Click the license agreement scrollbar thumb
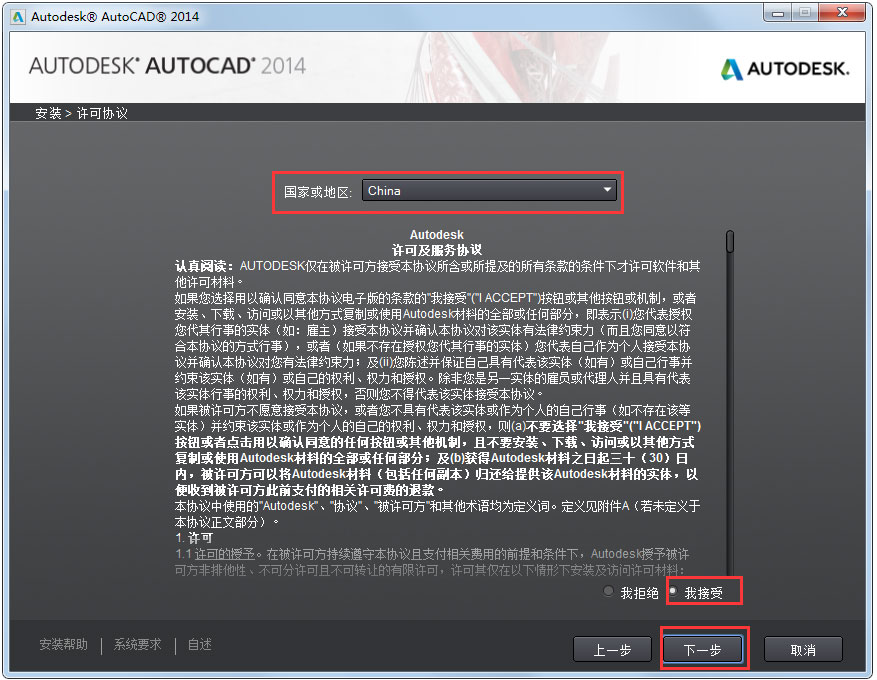The image size is (877, 680). 730,242
